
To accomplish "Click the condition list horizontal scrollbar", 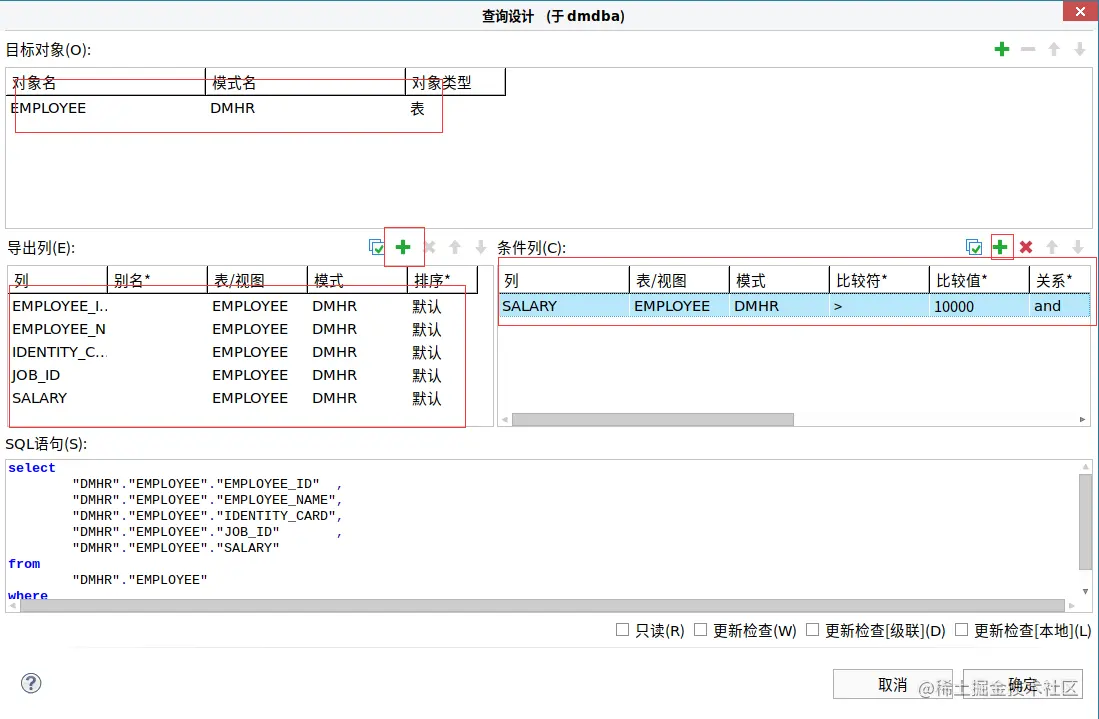I will pyautogui.click(x=653, y=419).
